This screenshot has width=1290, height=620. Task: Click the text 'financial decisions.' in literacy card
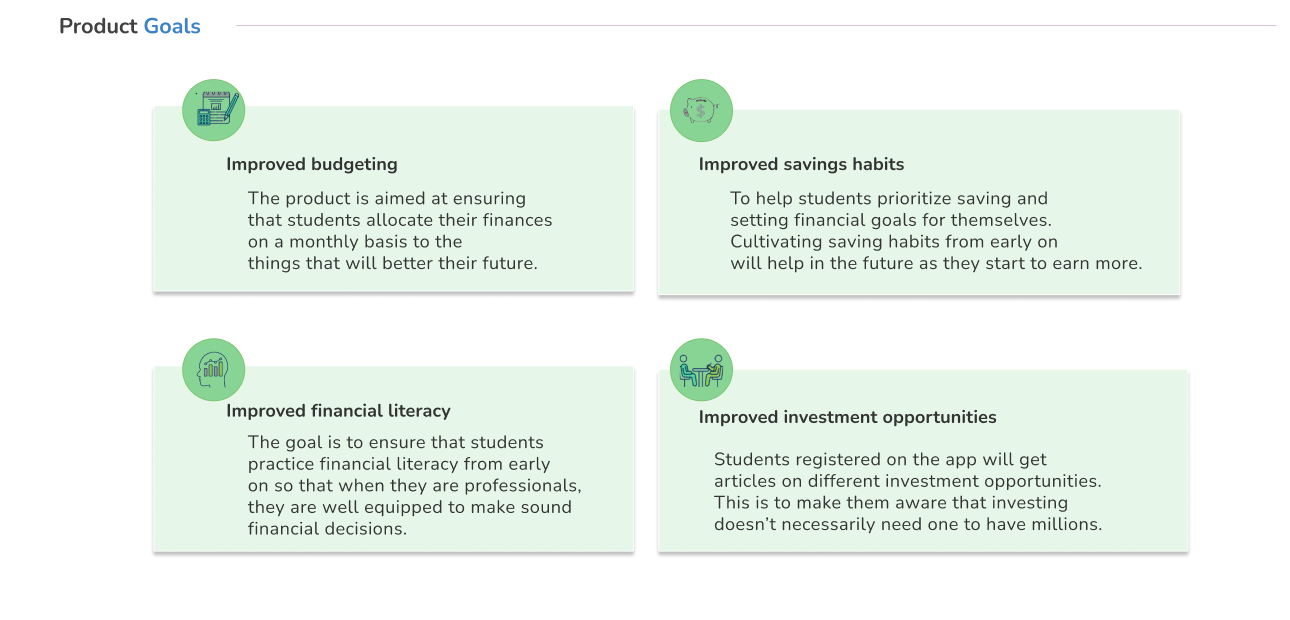328,529
